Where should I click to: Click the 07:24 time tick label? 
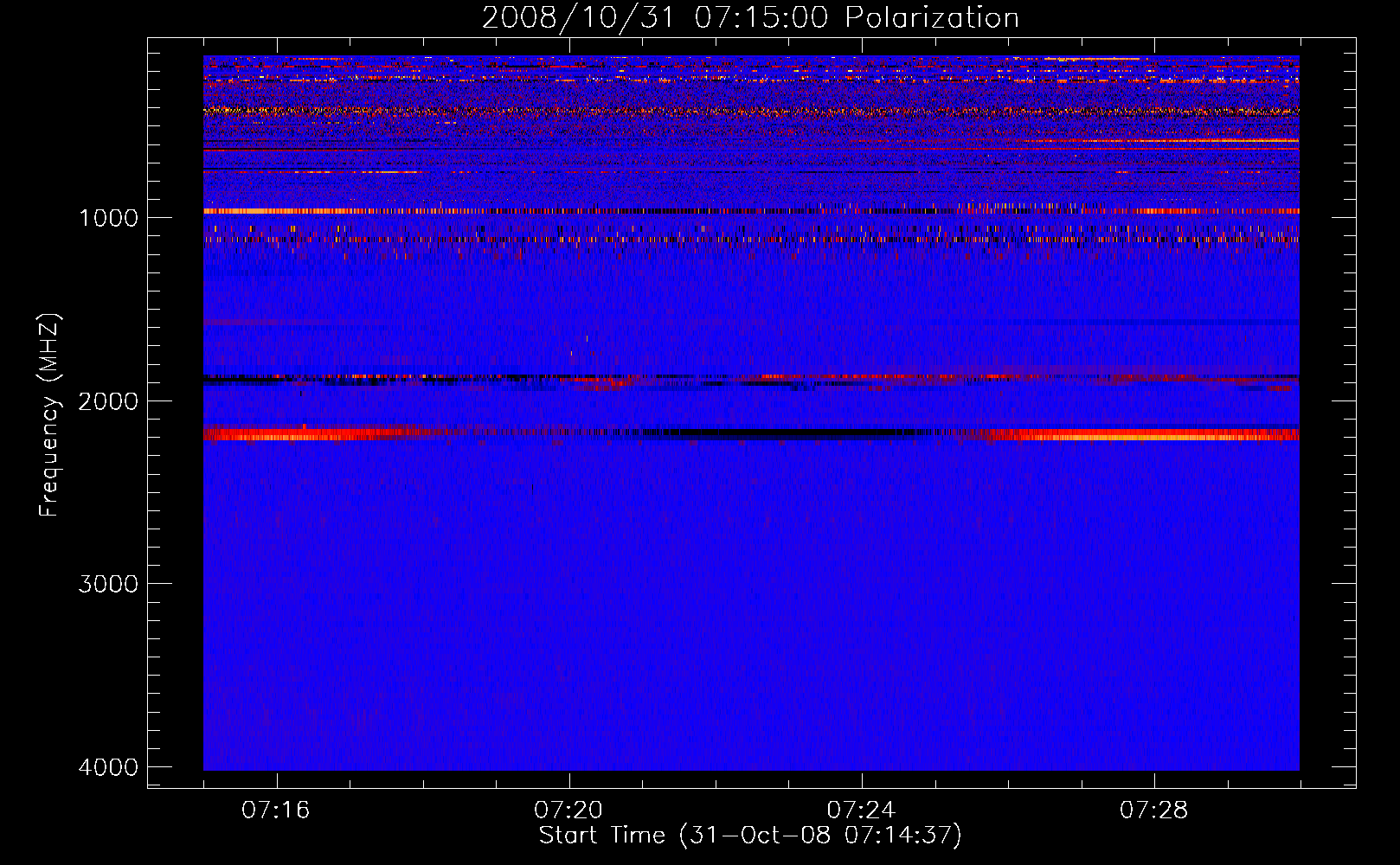tap(862, 810)
